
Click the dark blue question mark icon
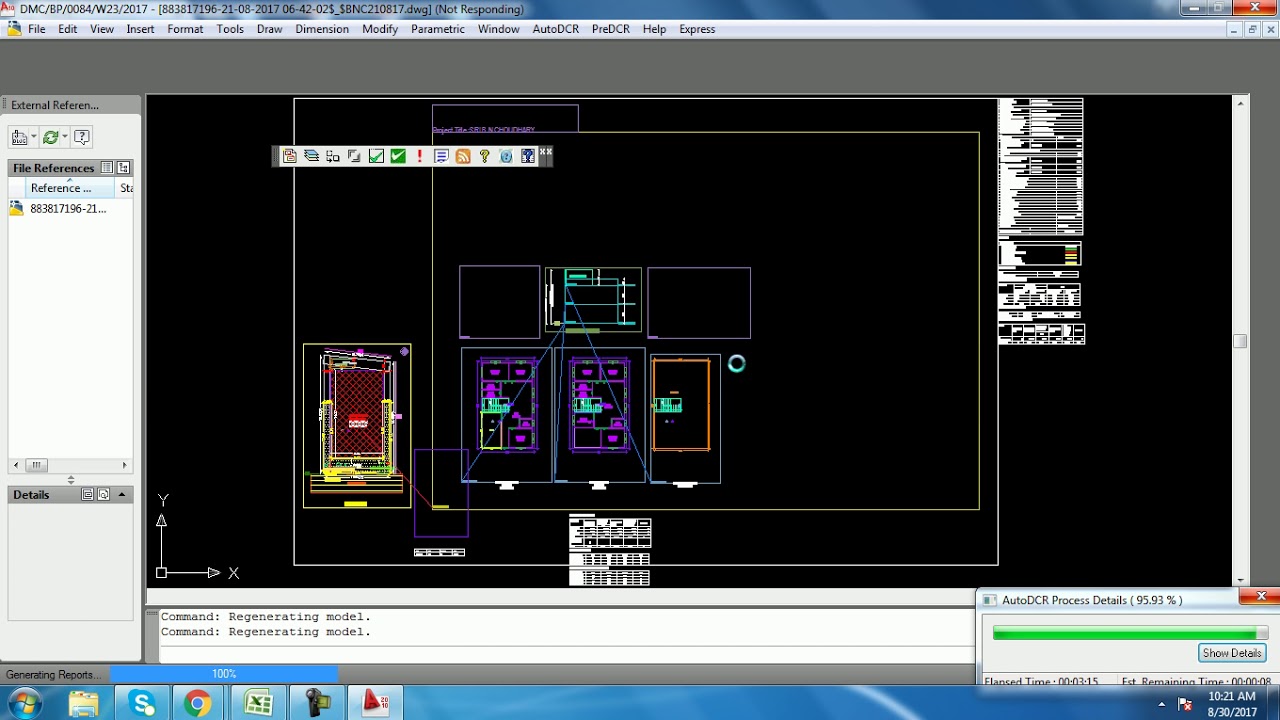click(x=528, y=156)
